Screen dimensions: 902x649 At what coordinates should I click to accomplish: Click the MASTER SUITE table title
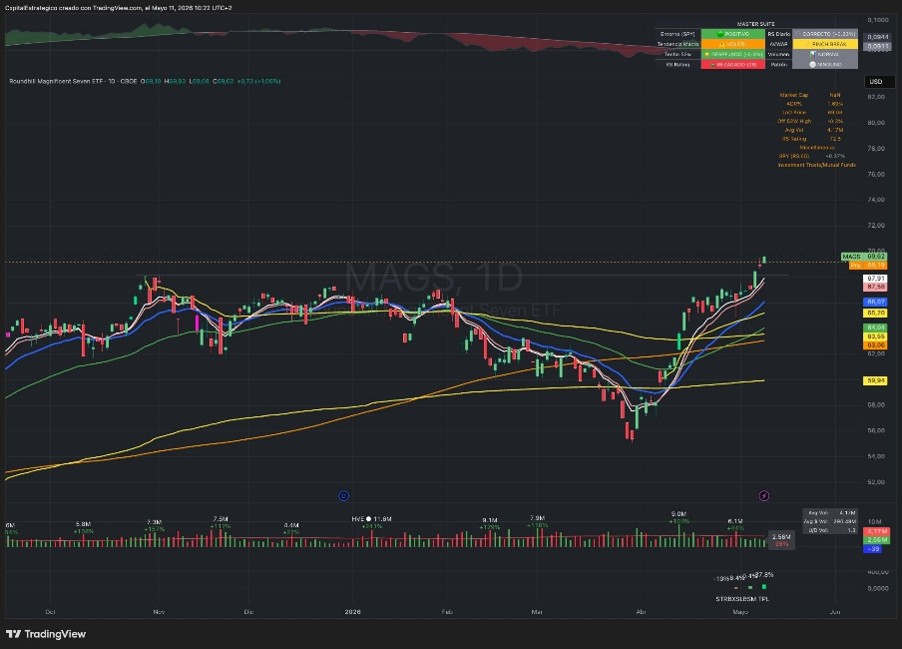coord(756,24)
